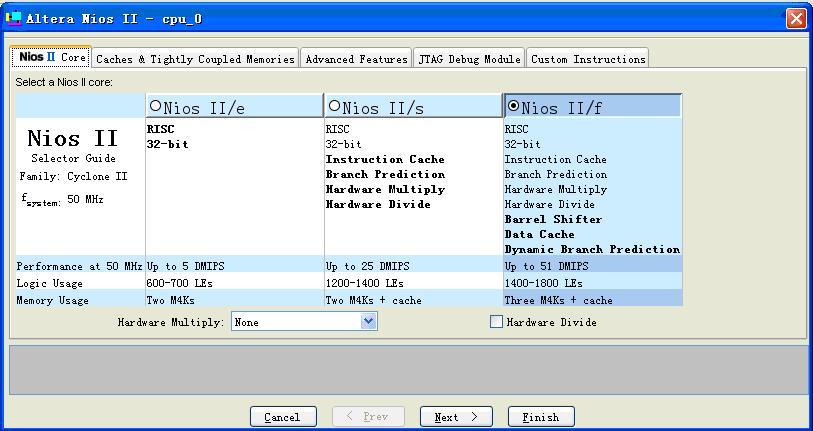
Task: Switch to the JTAG Debug Module tab
Action: click(x=469, y=59)
